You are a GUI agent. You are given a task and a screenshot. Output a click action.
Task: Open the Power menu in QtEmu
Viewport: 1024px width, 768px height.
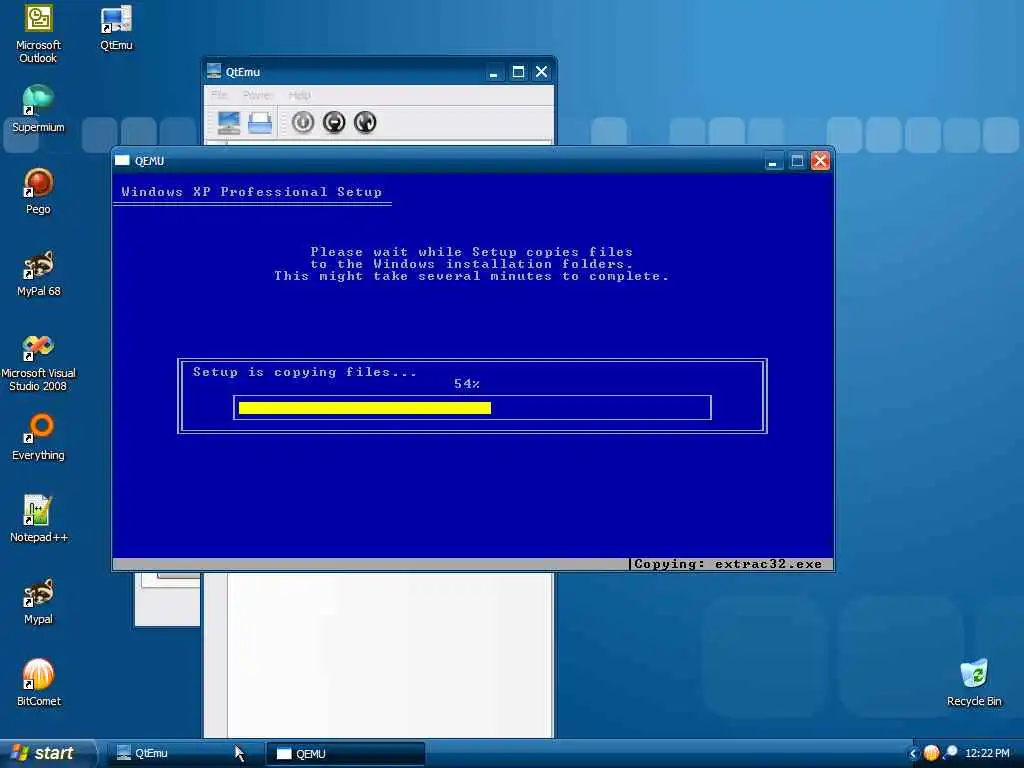[x=258, y=95]
